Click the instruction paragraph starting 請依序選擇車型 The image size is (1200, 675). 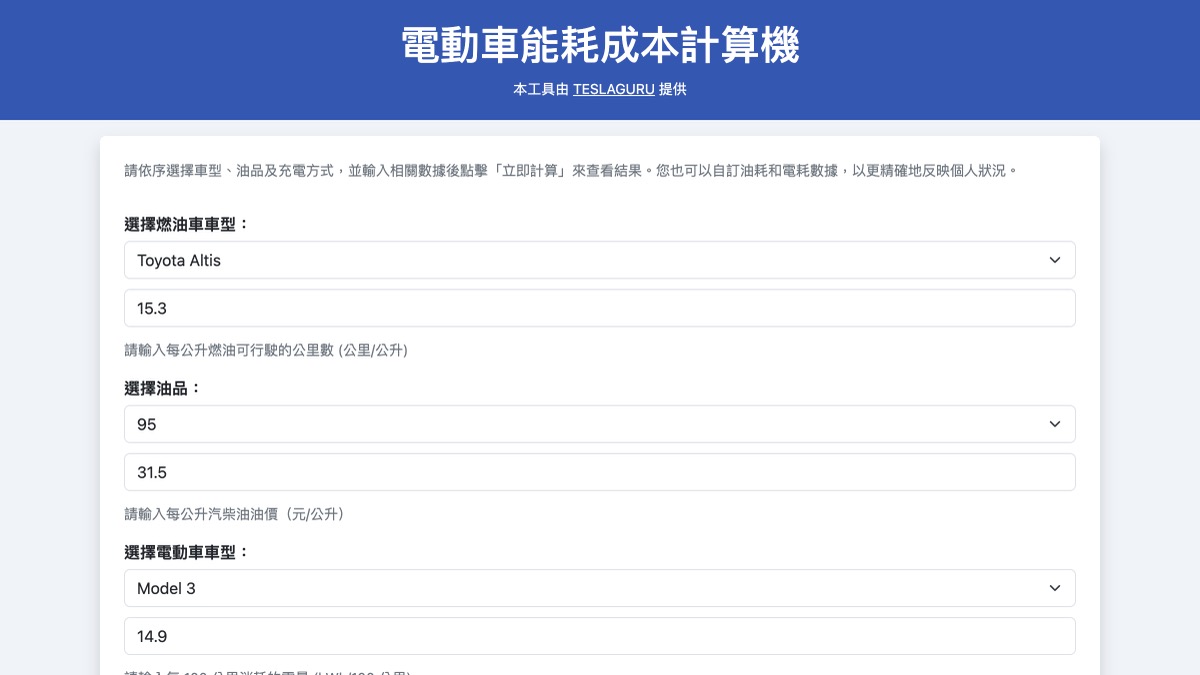click(571, 171)
